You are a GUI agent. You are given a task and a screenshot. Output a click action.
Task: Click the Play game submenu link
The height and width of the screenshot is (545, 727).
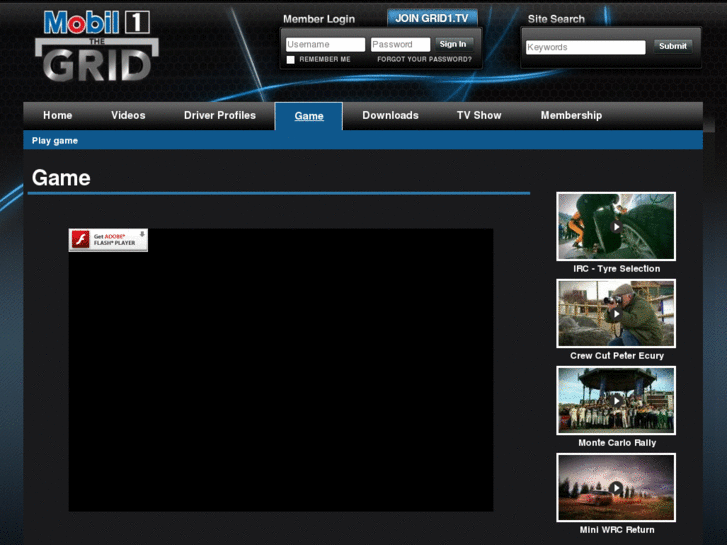tap(55, 141)
